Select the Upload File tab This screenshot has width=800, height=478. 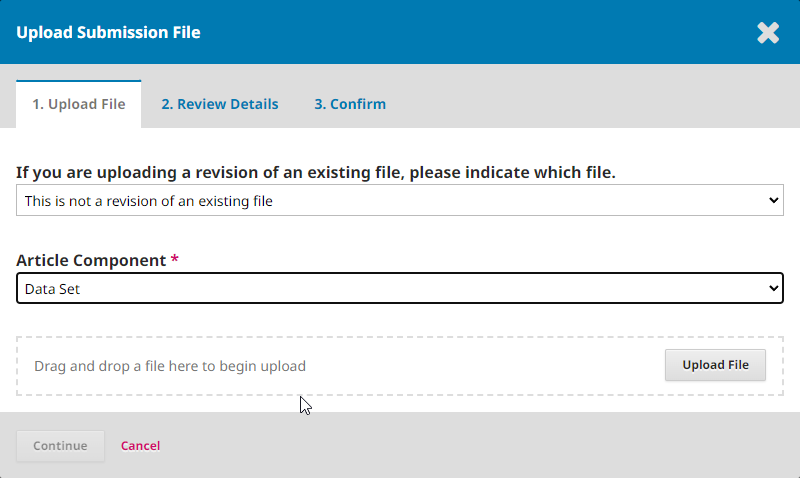(x=79, y=104)
